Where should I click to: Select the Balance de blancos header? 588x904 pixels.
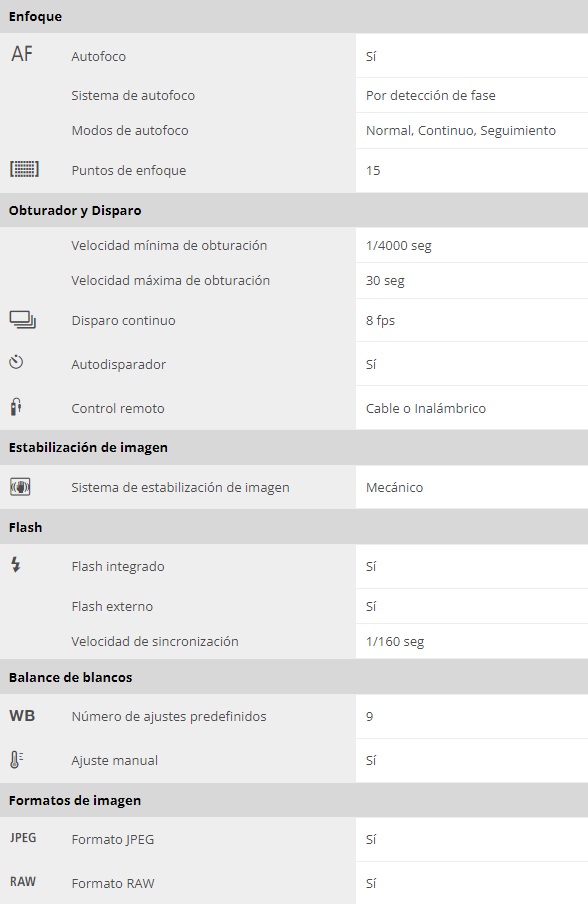(70, 677)
